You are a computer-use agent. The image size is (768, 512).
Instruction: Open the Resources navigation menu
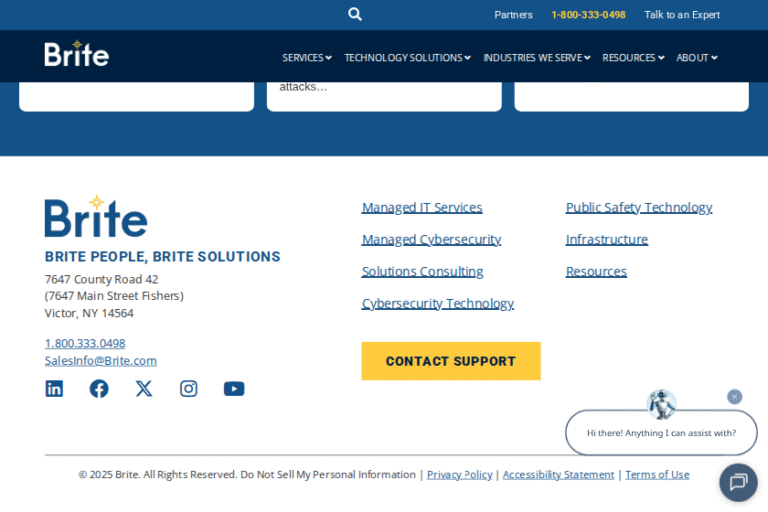[632, 58]
